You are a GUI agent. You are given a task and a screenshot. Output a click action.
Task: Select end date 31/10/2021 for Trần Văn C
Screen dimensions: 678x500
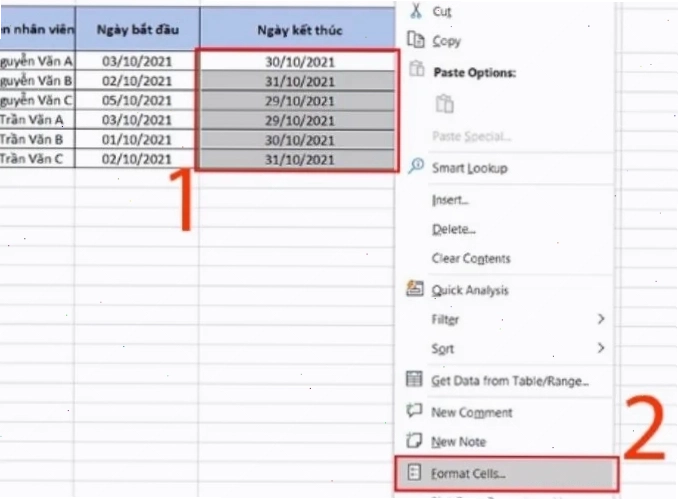[298, 159]
